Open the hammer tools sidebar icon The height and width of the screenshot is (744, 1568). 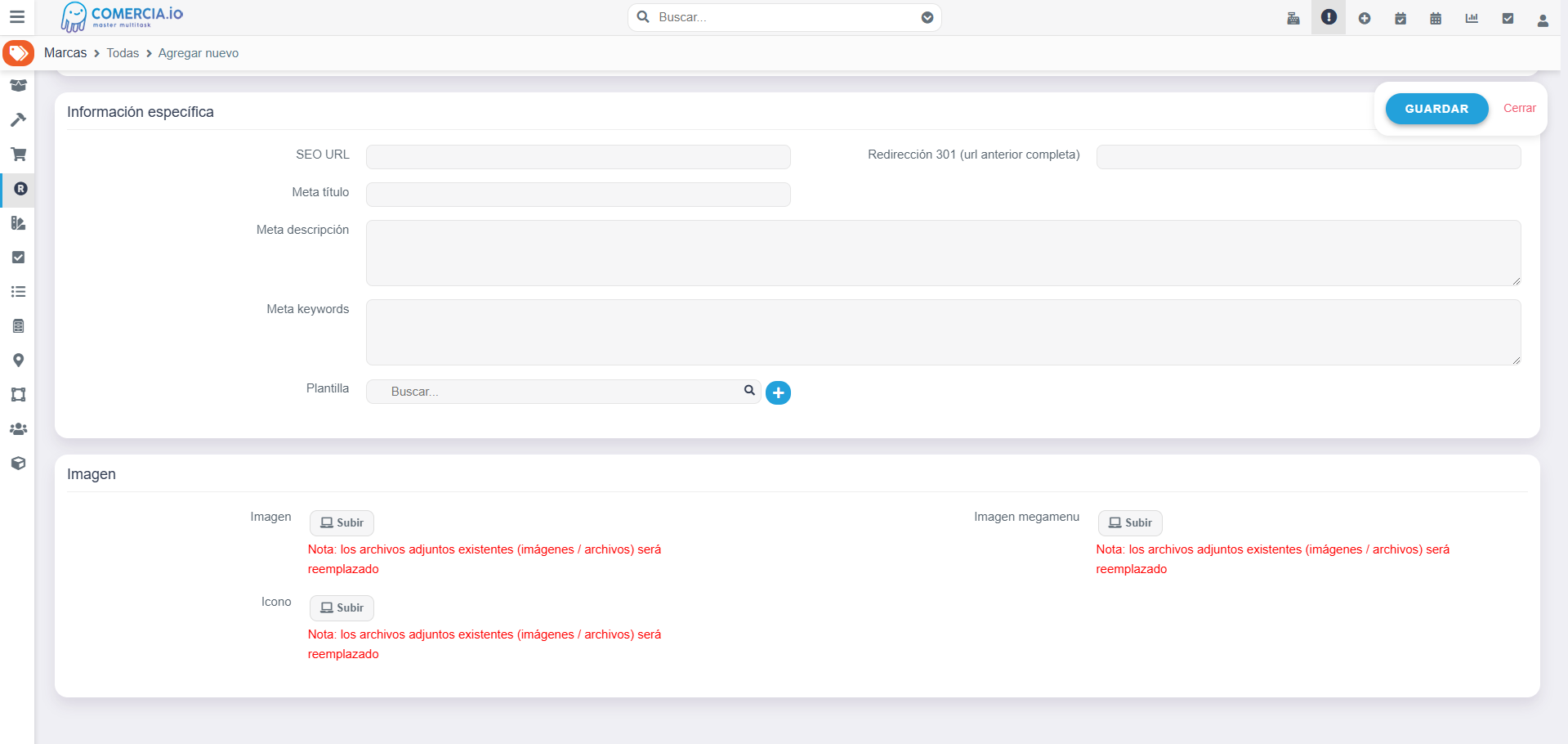[x=18, y=119]
